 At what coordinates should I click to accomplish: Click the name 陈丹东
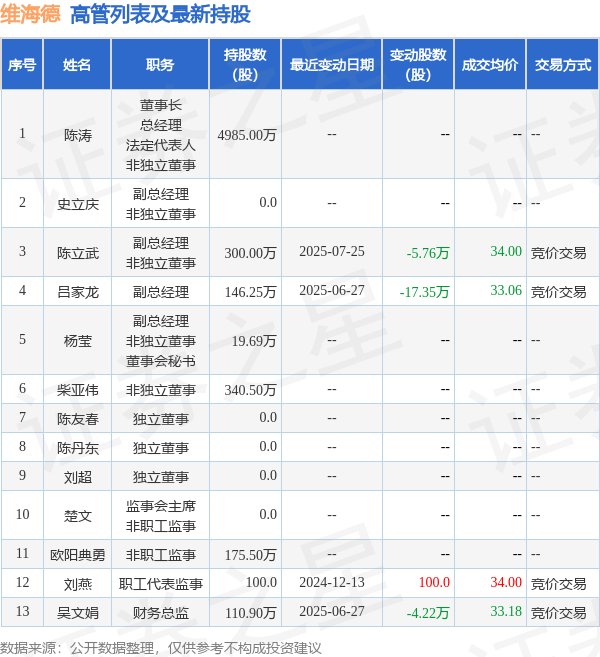point(78,448)
